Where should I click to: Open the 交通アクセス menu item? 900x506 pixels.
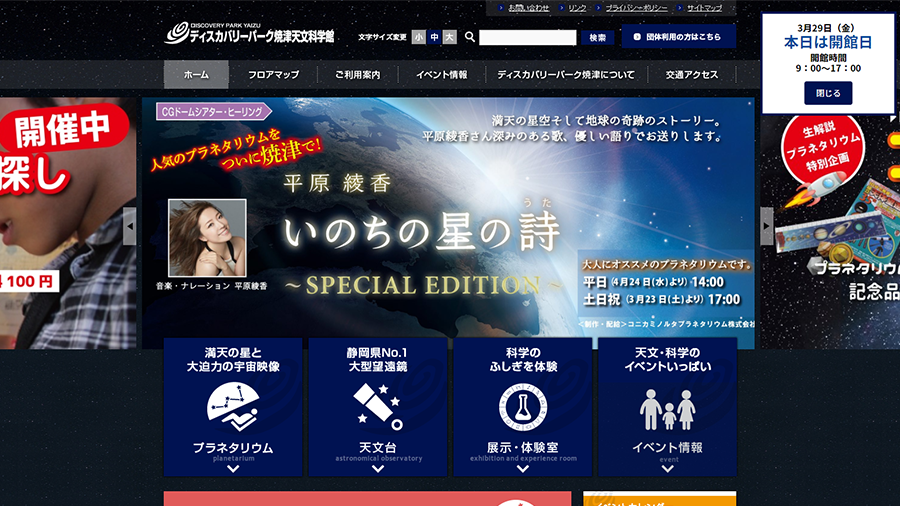click(x=692, y=75)
